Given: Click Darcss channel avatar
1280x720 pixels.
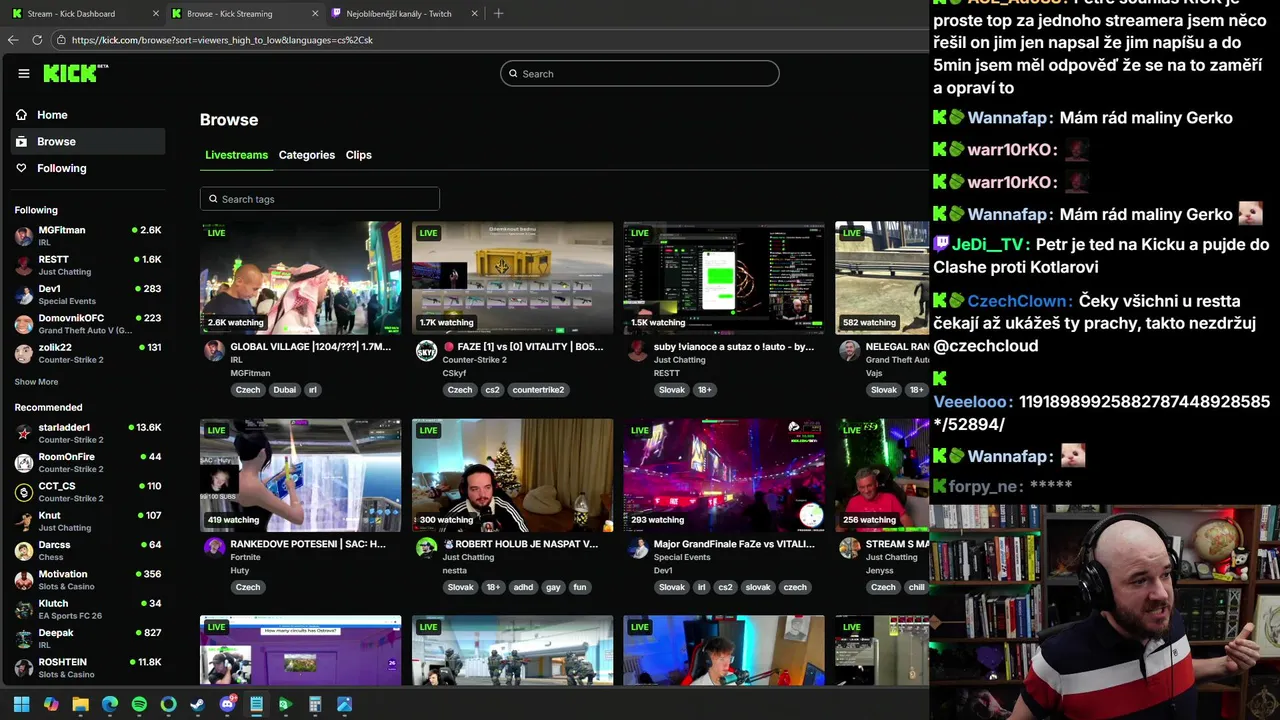Looking at the screenshot, I should [x=24, y=551].
